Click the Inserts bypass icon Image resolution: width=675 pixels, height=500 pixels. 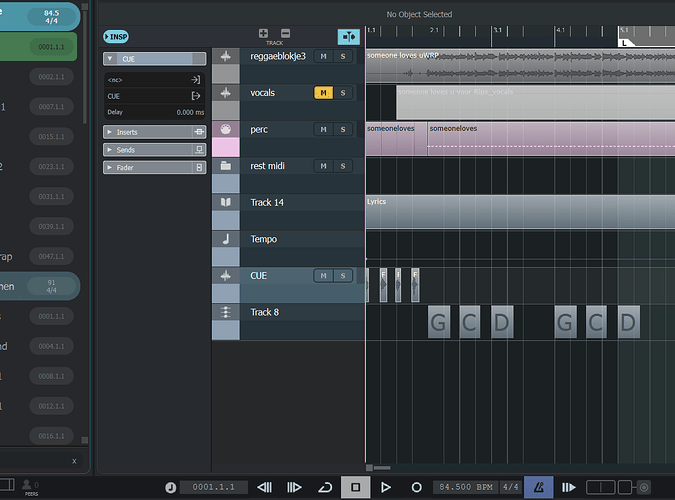[199, 132]
